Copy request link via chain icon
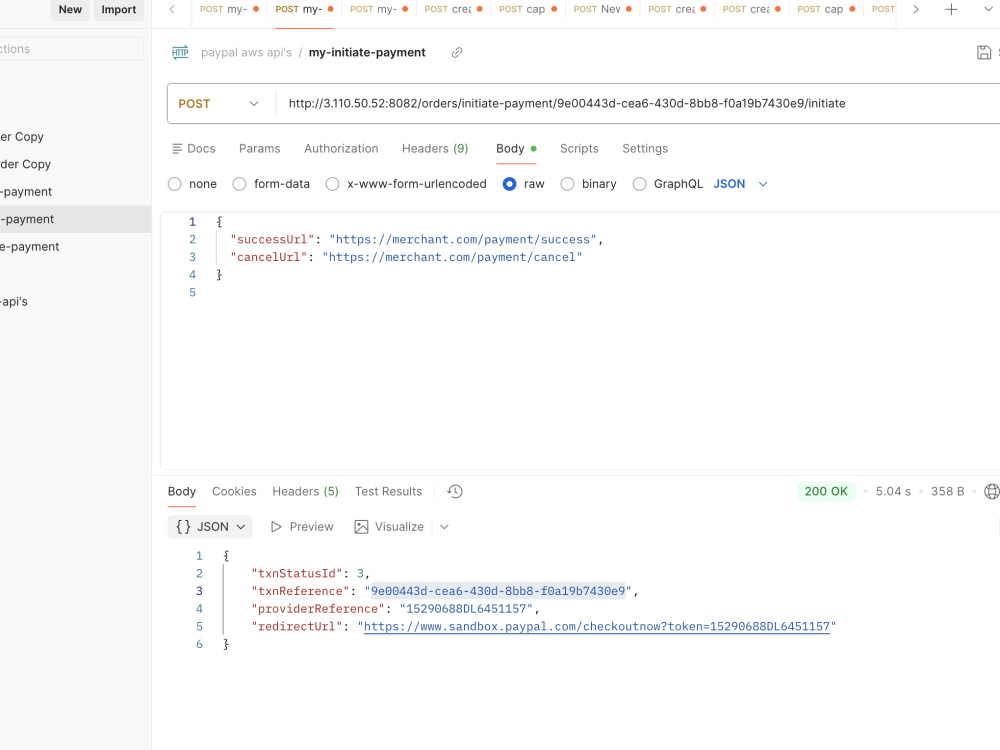Screen dimensions: 1000x750 457,52
